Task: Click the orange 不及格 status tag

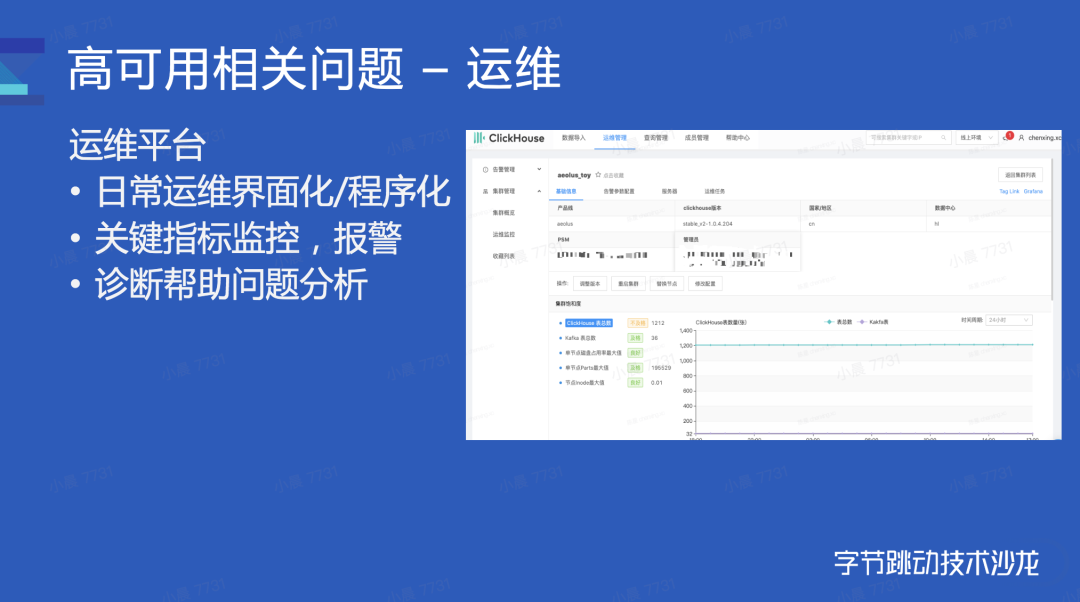Action: (x=636, y=323)
